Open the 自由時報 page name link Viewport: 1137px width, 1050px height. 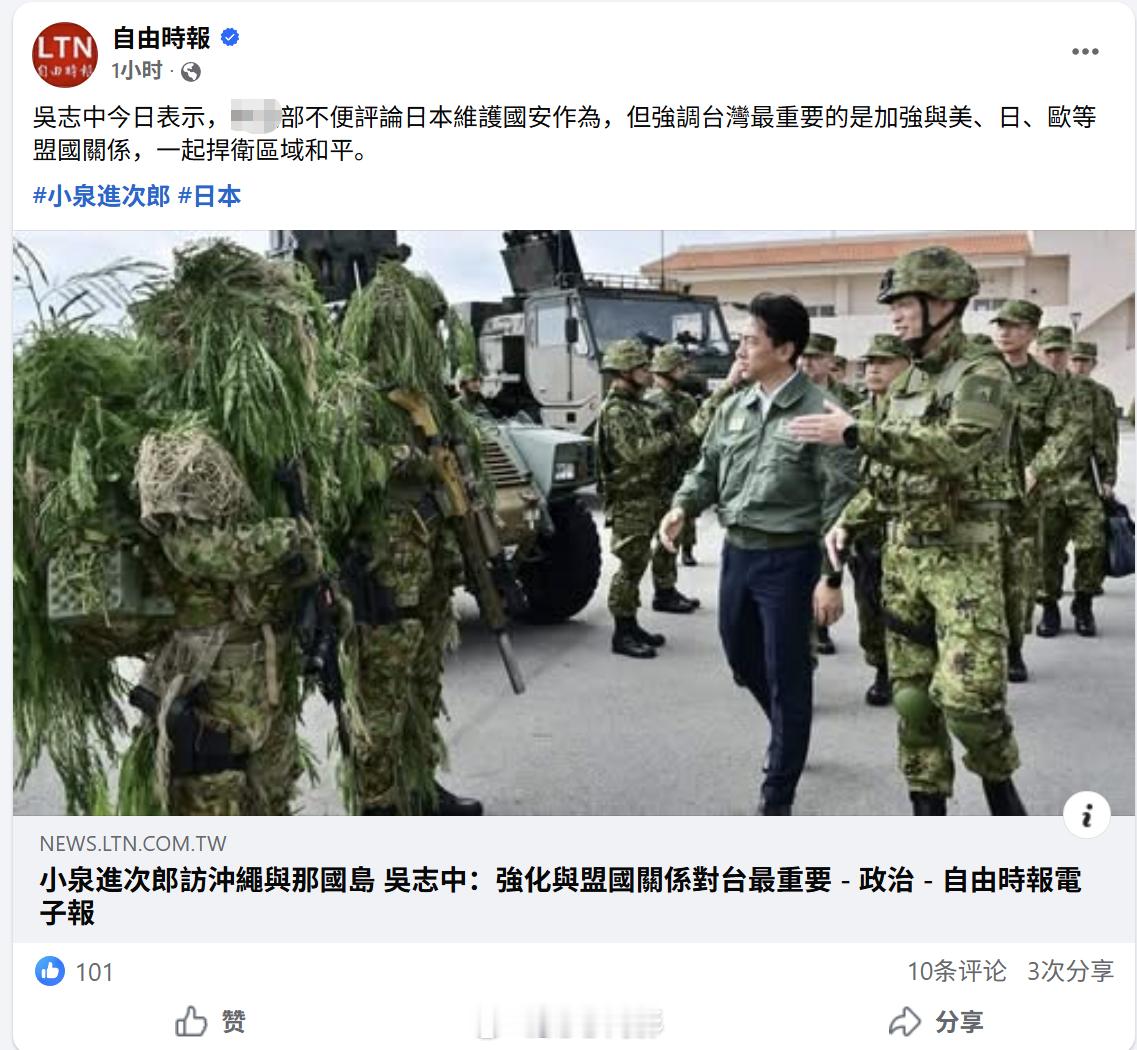pos(162,38)
